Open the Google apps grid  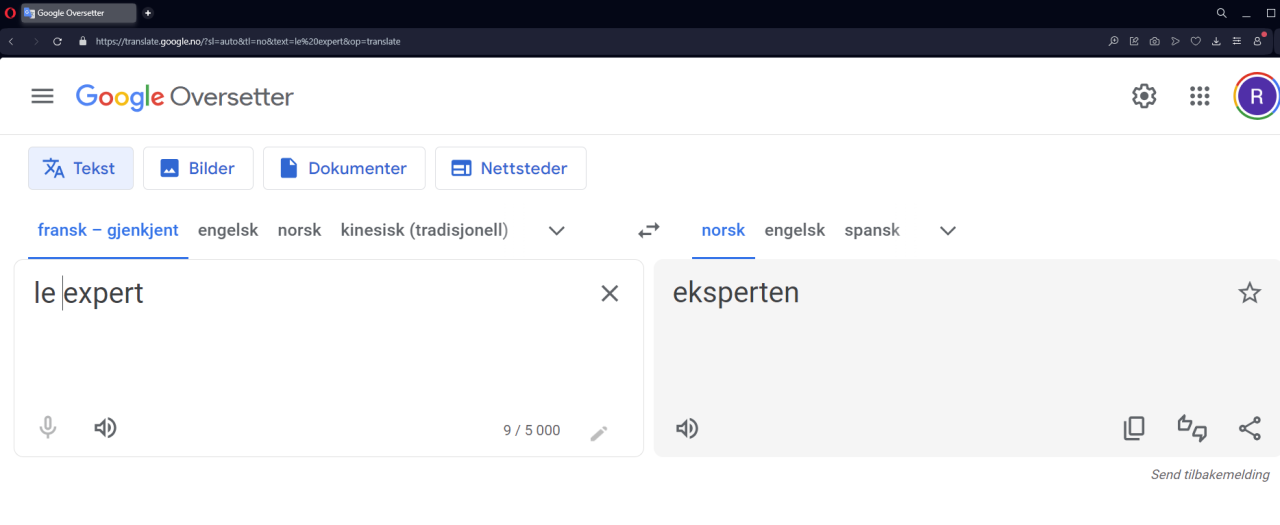(1199, 96)
